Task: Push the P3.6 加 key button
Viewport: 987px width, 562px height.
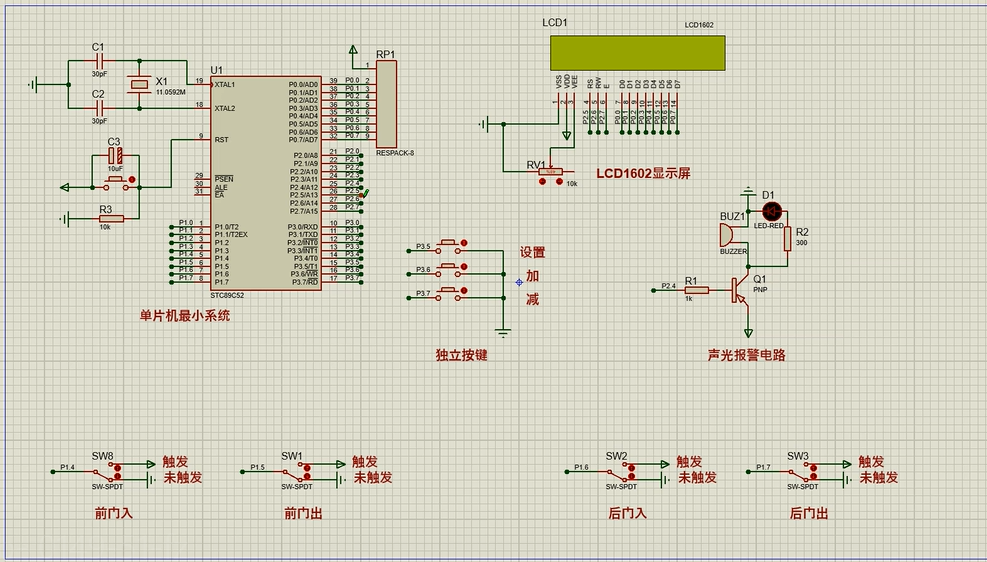Action: (x=448, y=269)
